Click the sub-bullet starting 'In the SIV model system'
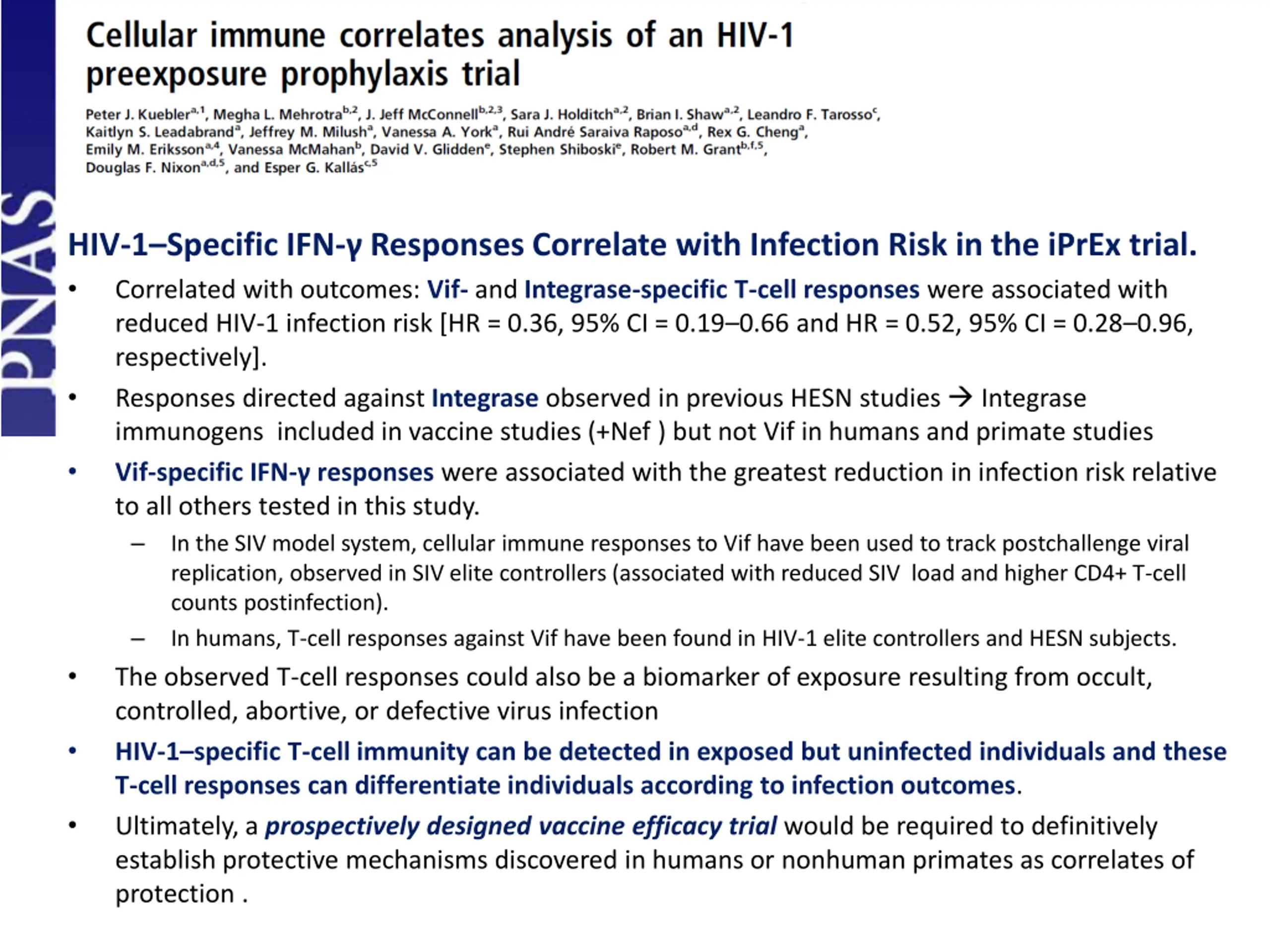1270x952 pixels. coord(679,573)
